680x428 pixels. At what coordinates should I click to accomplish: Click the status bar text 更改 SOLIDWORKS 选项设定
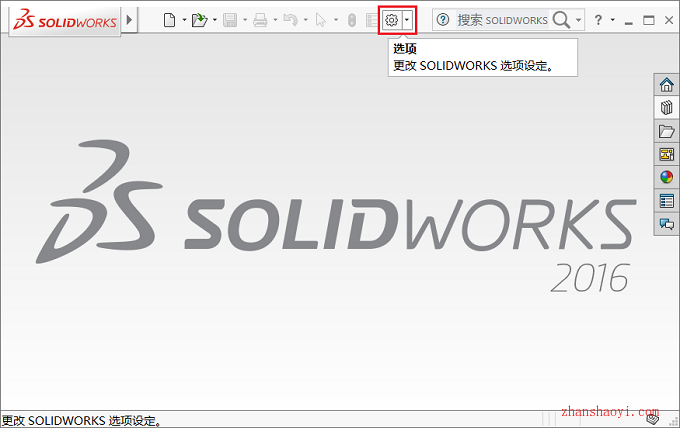[x=82, y=421]
